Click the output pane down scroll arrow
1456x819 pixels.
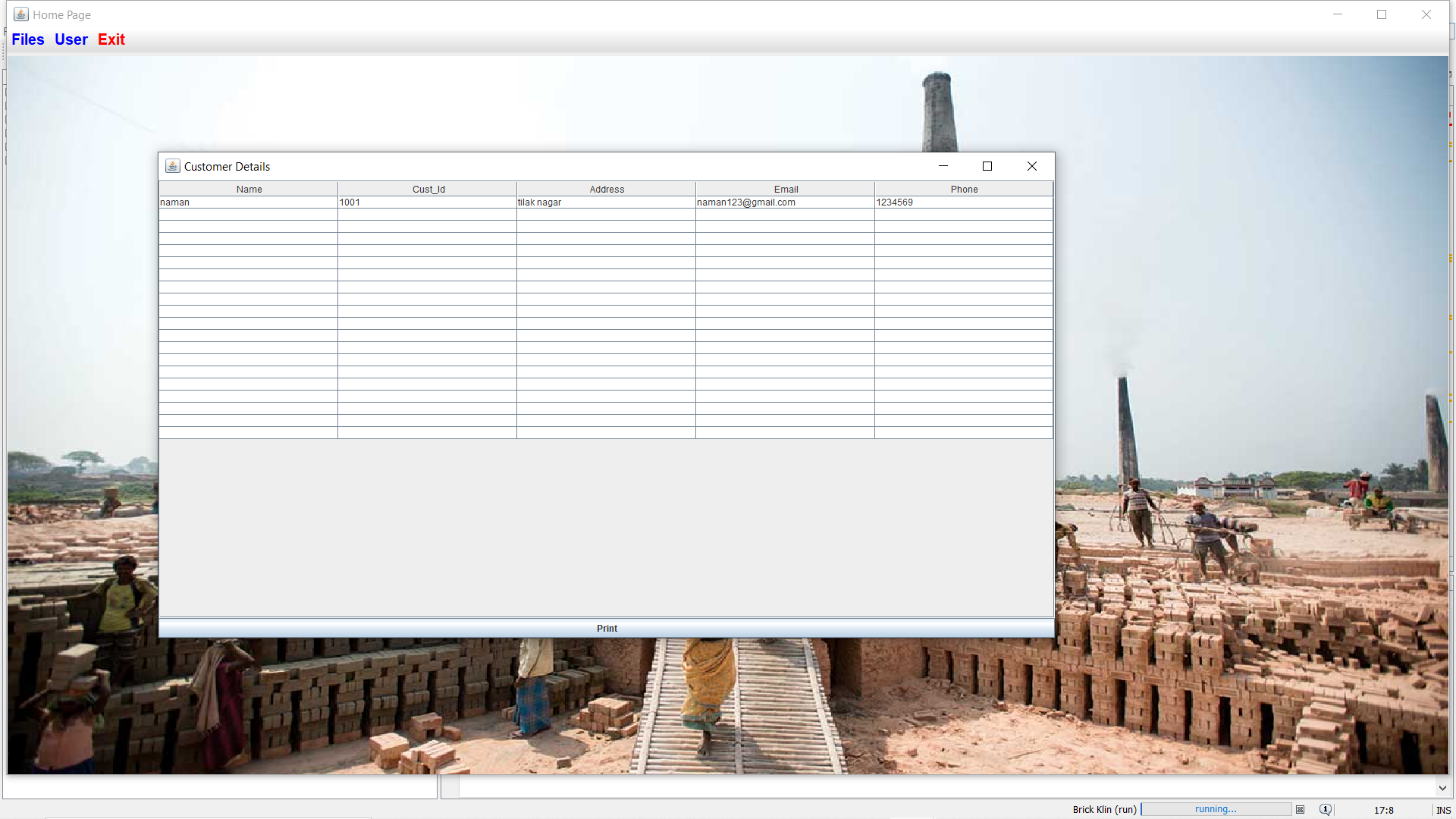tap(1442, 788)
